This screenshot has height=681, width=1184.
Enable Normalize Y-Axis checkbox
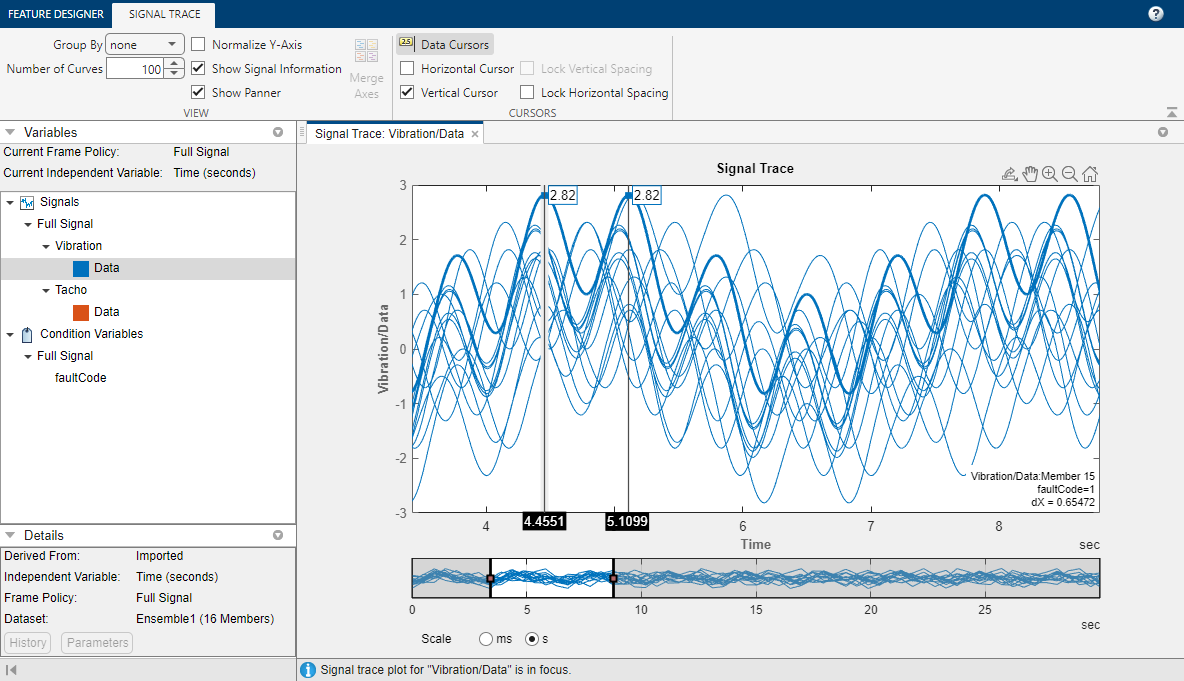199,45
